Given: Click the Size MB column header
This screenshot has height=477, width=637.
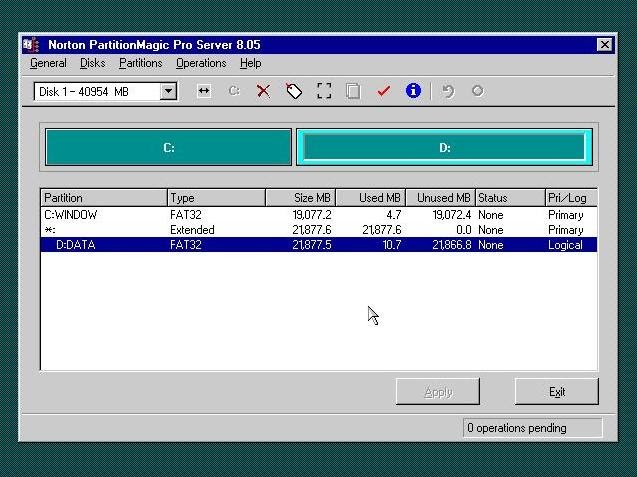Looking at the screenshot, I should 301,198.
